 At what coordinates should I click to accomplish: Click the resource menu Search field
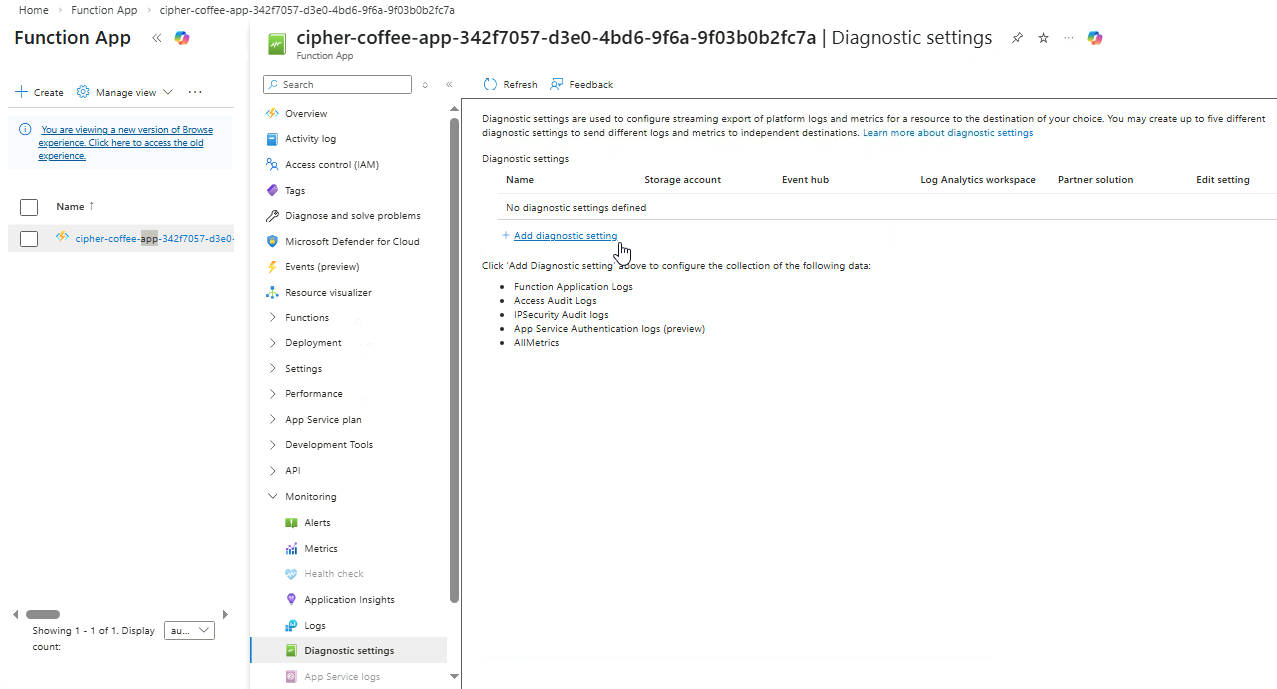(337, 85)
